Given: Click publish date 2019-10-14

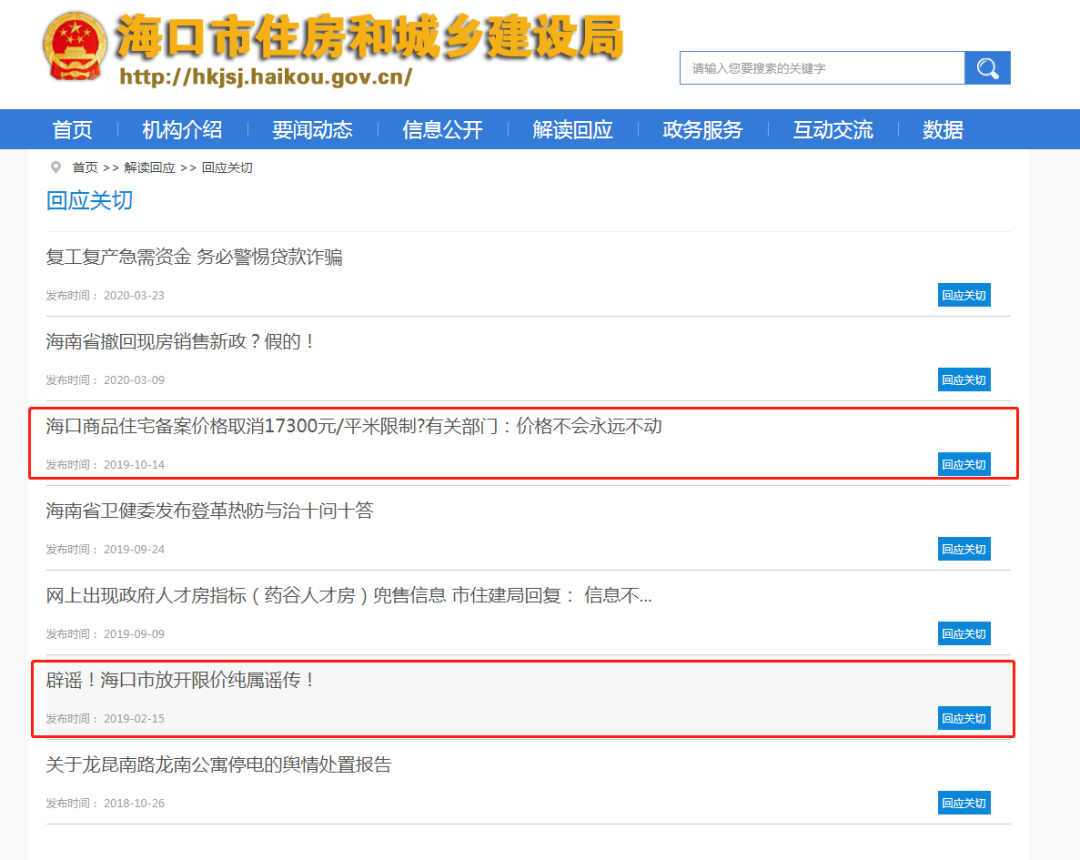Looking at the screenshot, I should [x=134, y=465].
